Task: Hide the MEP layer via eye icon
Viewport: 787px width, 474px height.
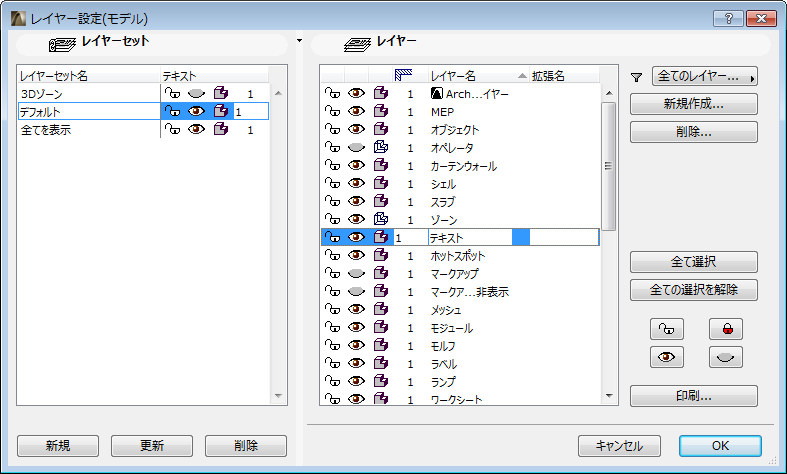Action: [x=356, y=111]
